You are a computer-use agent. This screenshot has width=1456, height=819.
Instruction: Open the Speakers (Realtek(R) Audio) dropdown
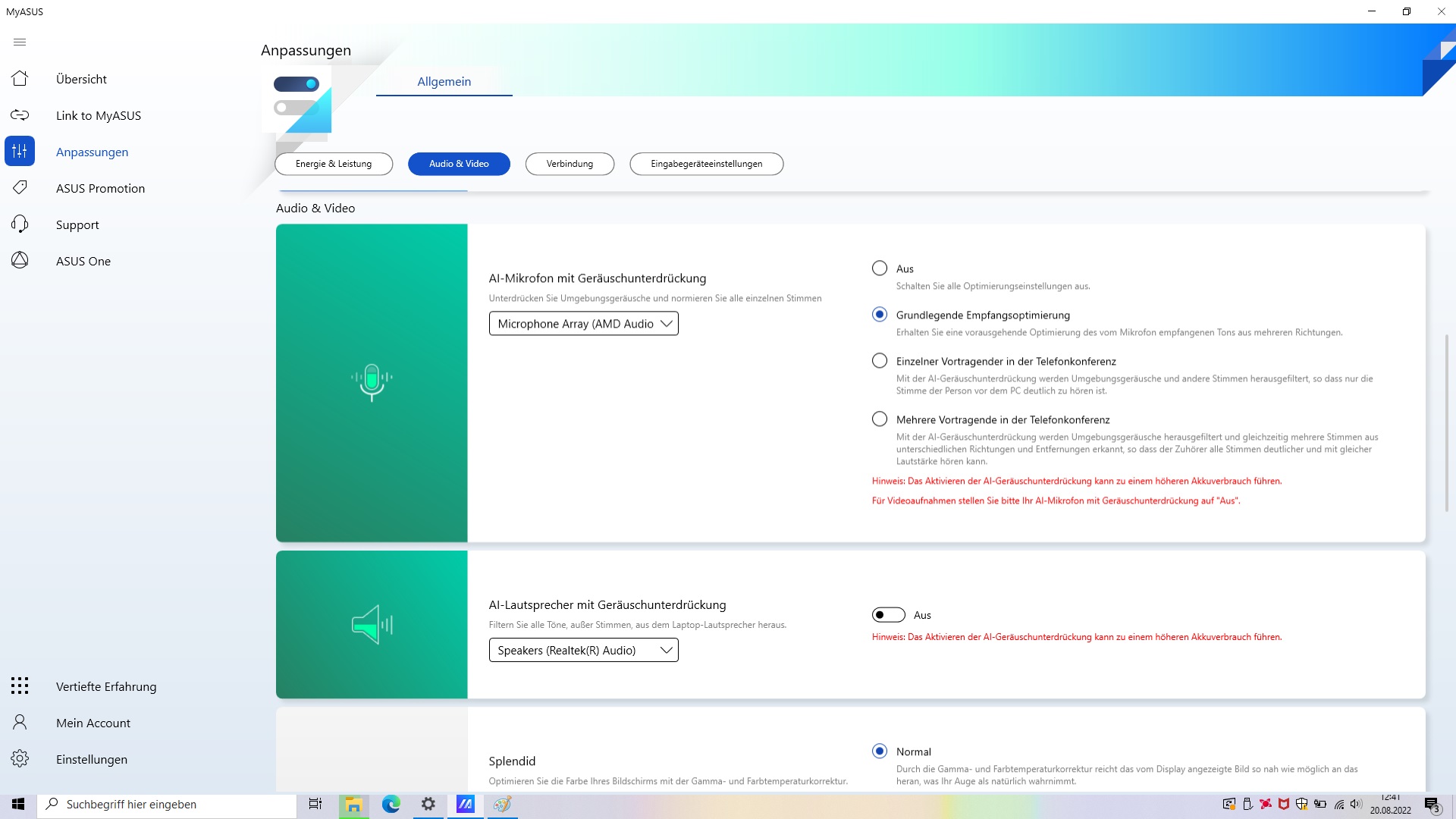[584, 651]
